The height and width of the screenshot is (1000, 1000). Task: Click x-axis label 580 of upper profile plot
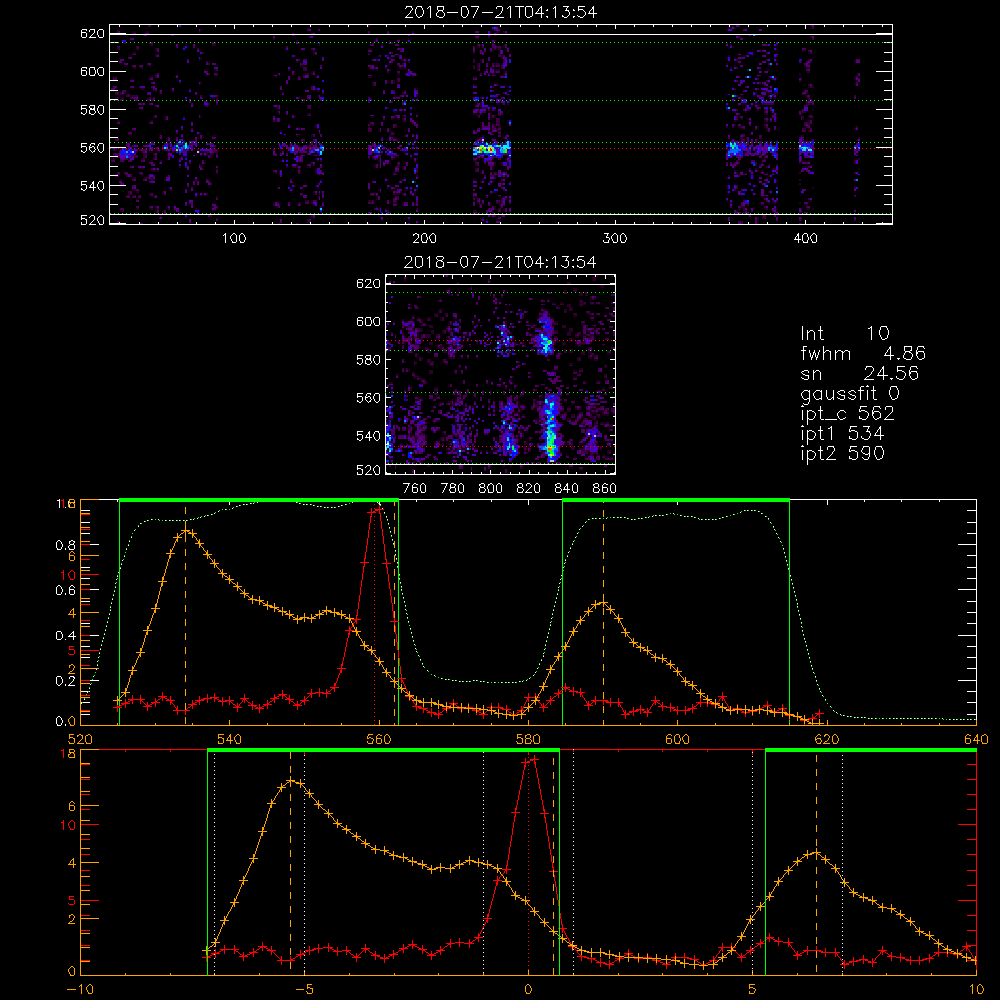(x=528, y=739)
